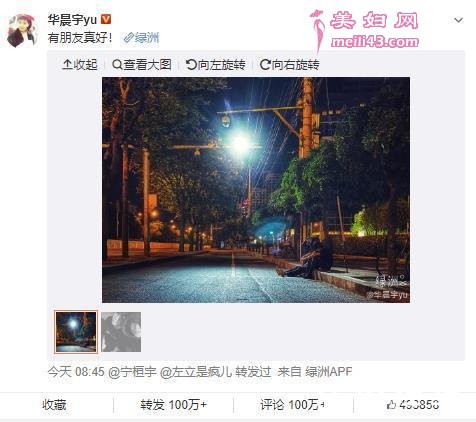Rotate the image left (向左旋转)
This screenshot has height=422, width=476.
pyautogui.click(x=216, y=64)
